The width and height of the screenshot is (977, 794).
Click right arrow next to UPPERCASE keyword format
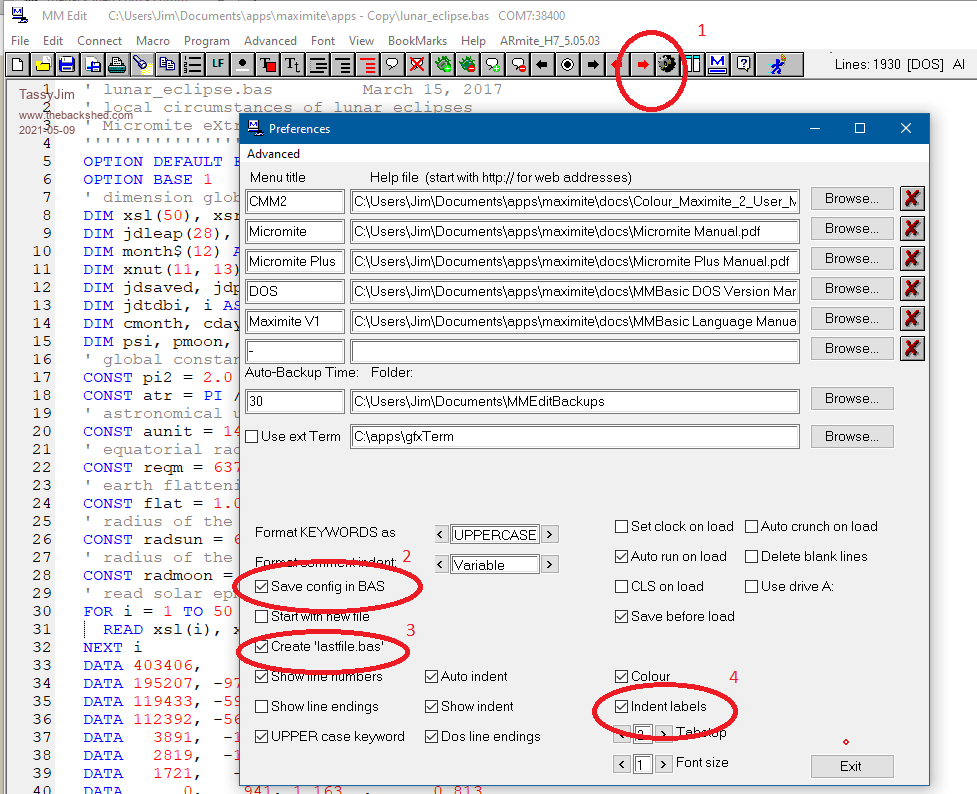[x=550, y=535]
